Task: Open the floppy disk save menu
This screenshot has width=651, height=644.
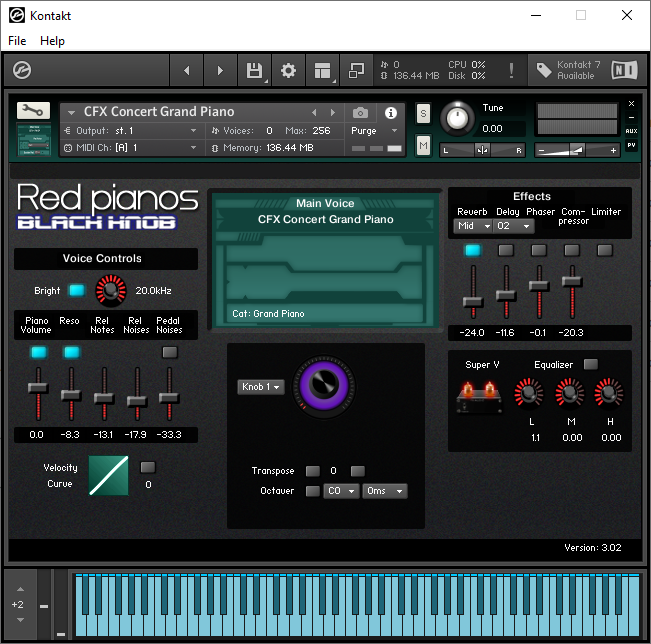Action: tap(254, 70)
